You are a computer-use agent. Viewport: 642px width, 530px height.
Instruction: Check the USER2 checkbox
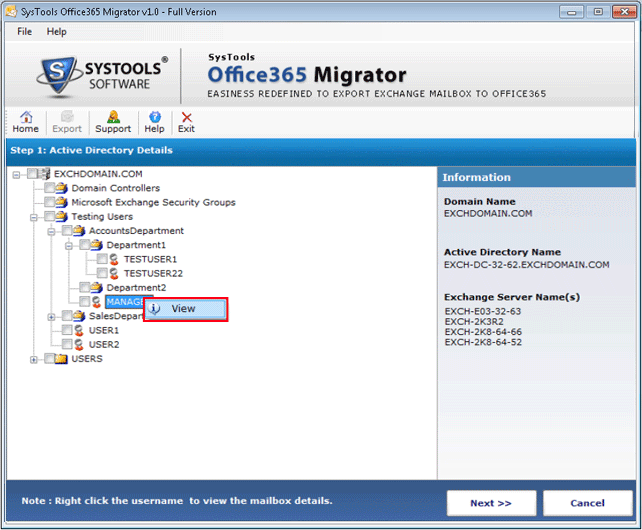click(67, 344)
